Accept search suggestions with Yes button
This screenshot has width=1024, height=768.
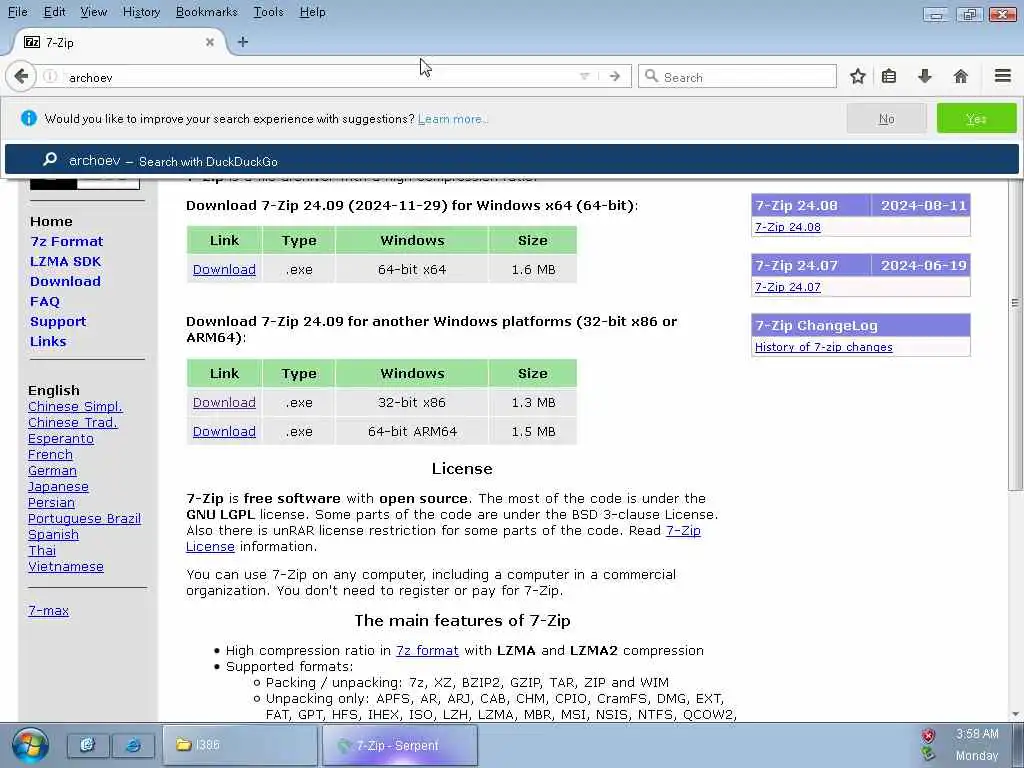pyautogui.click(x=976, y=119)
